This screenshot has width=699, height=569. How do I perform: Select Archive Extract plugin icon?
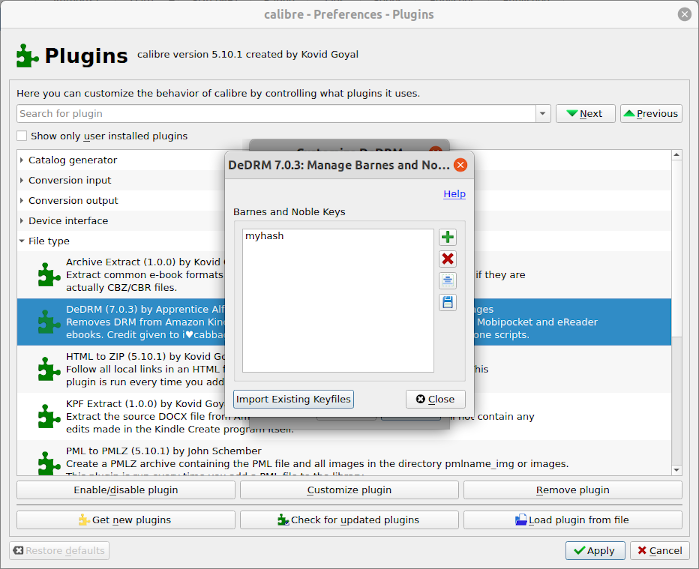tap(49, 274)
